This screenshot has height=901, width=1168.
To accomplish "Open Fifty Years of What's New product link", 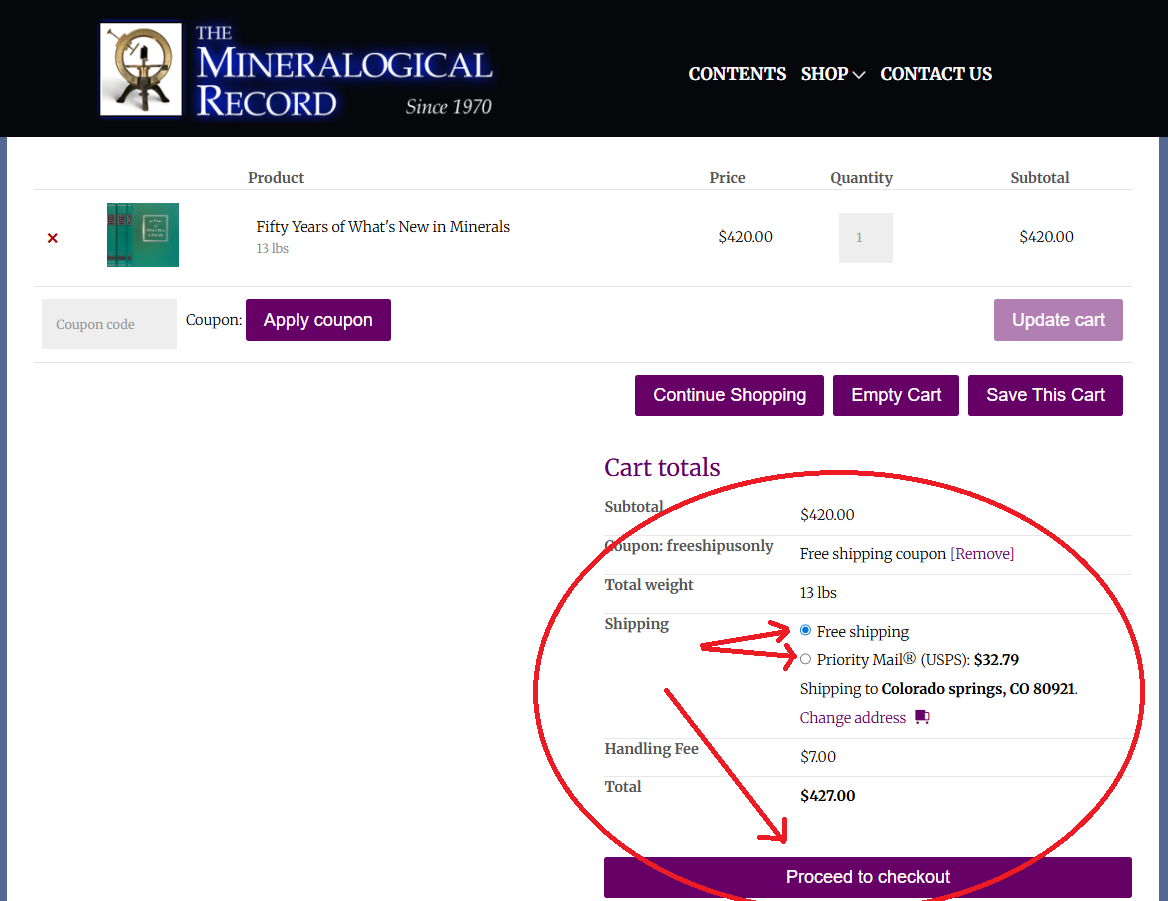I will tap(383, 227).
